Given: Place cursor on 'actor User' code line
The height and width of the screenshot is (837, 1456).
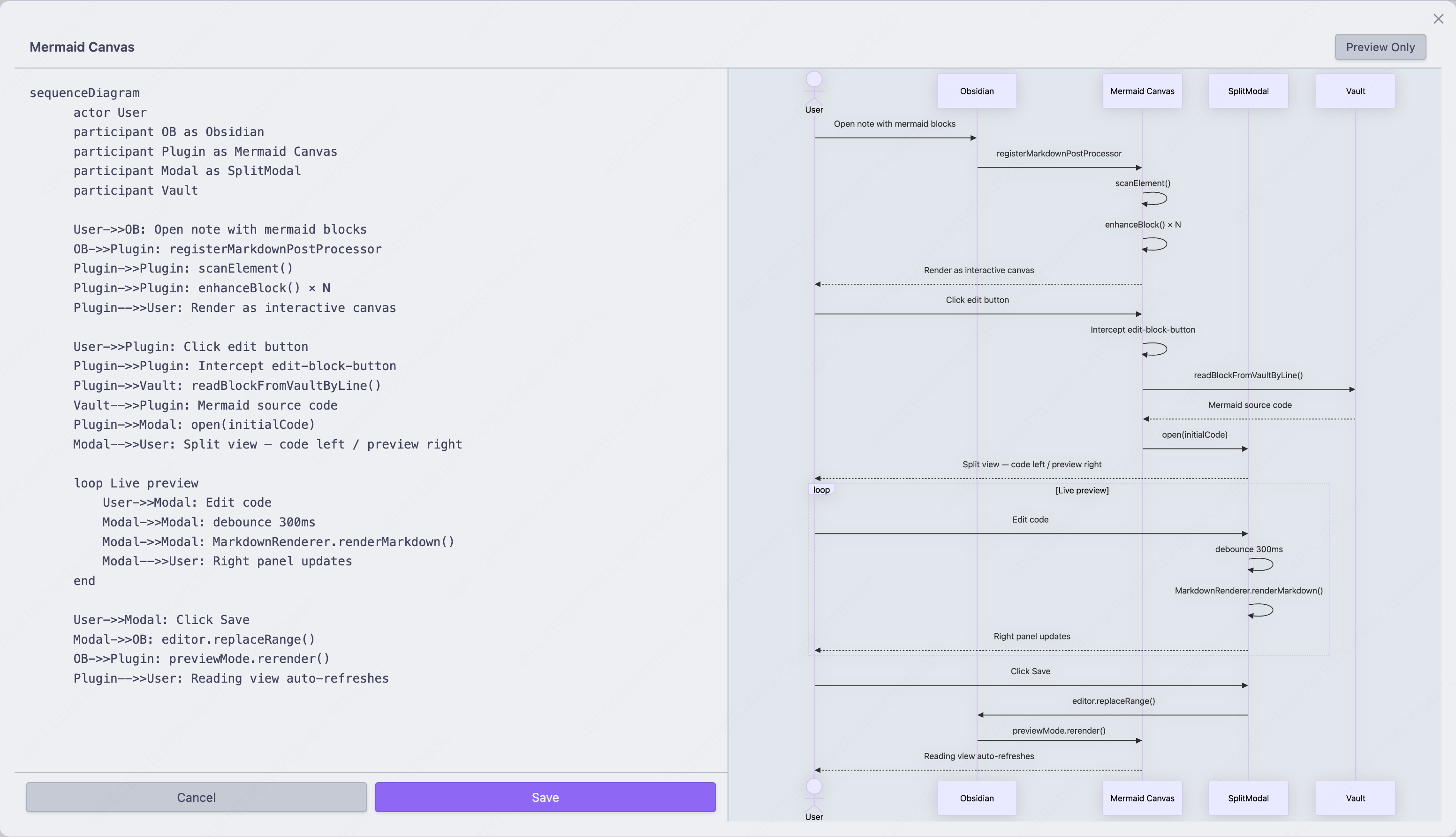Looking at the screenshot, I should [110, 113].
